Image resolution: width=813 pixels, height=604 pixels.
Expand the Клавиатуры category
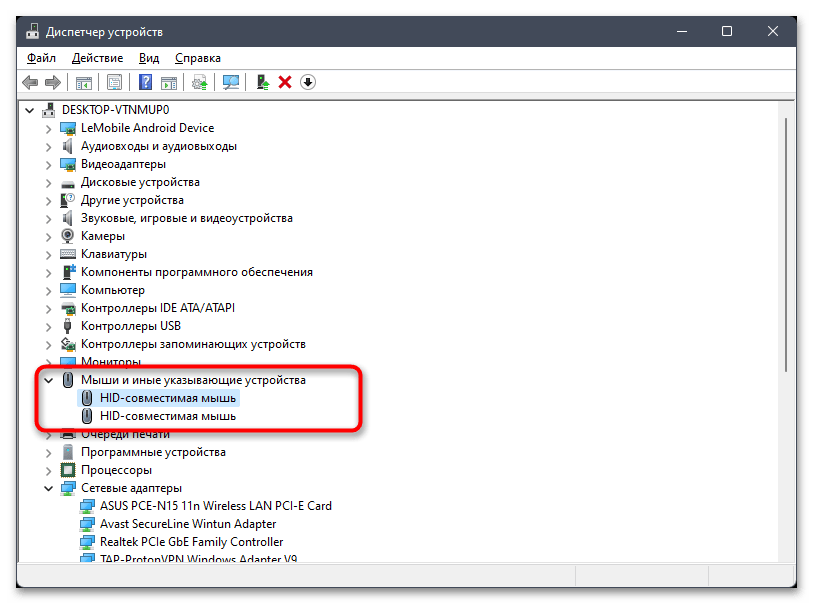pyautogui.click(x=48, y=254)
